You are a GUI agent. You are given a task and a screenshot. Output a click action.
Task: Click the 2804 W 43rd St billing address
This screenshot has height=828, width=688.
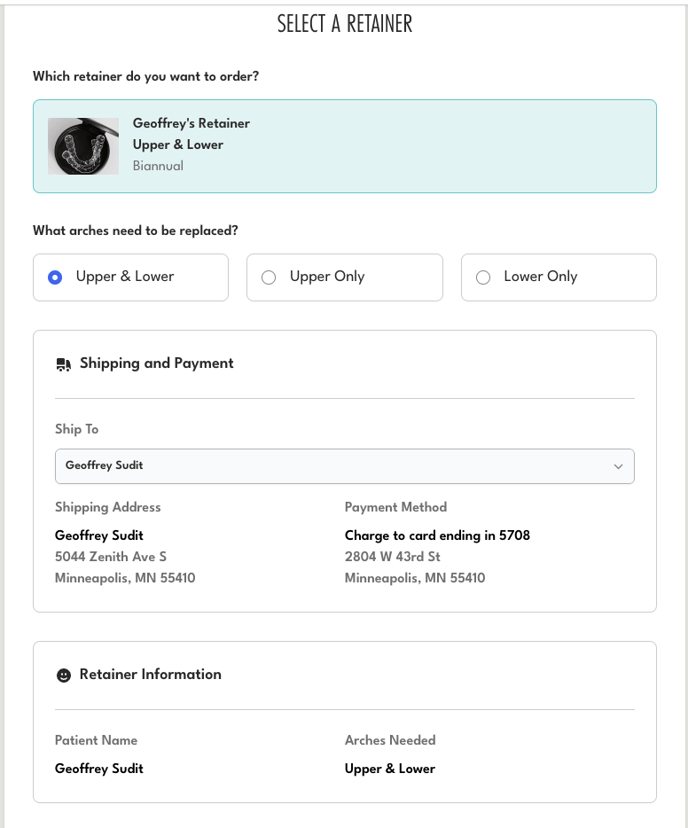pyautogui.click(x=392, y=556)
